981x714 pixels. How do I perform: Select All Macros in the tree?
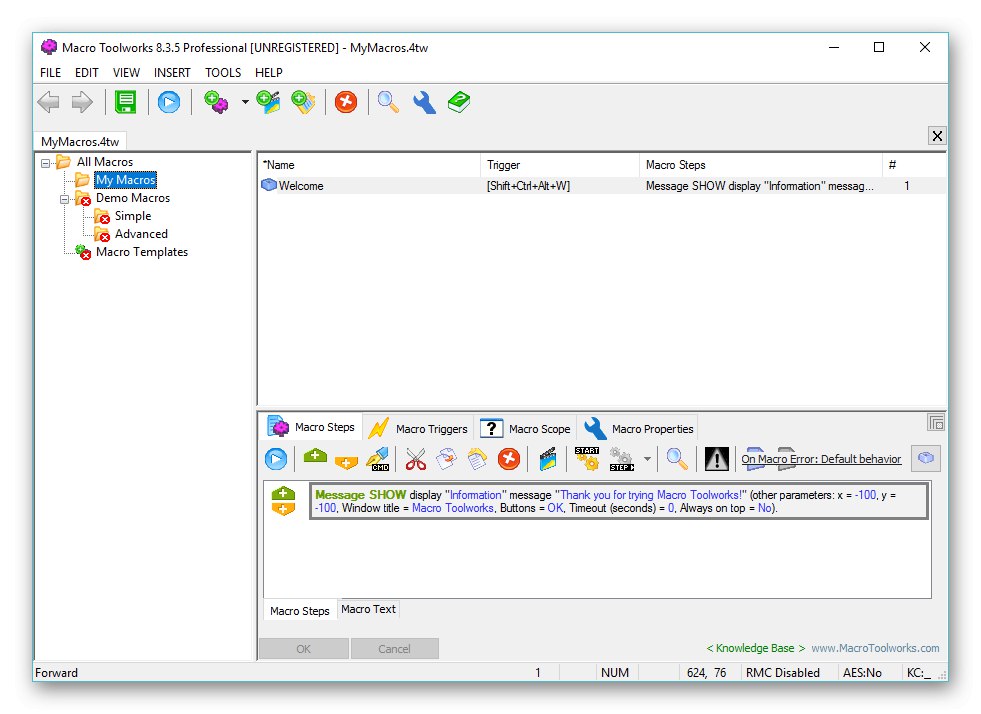click(x=105, y=162)
